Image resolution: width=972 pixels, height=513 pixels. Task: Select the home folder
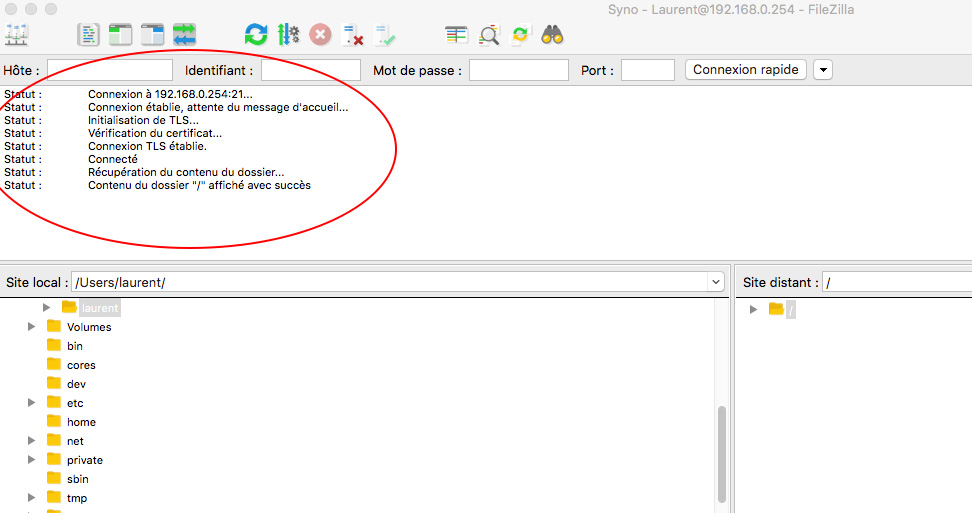pyautogui.click(x=81, y=423)
